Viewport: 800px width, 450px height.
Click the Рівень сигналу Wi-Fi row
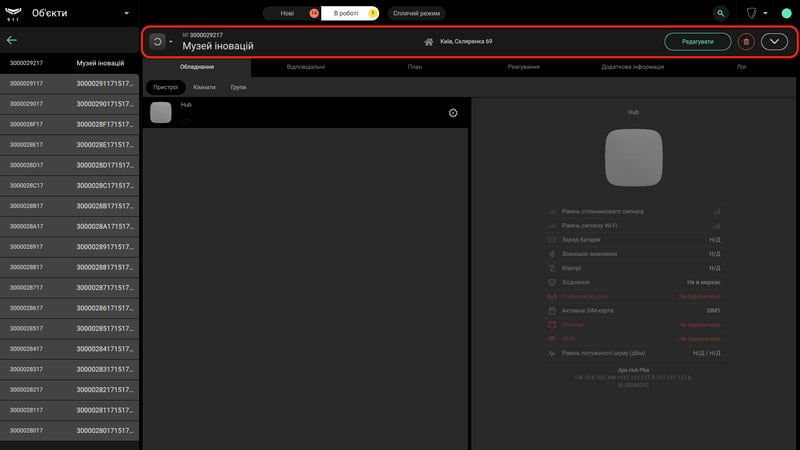pyautogui.click(x=634, y=226)
